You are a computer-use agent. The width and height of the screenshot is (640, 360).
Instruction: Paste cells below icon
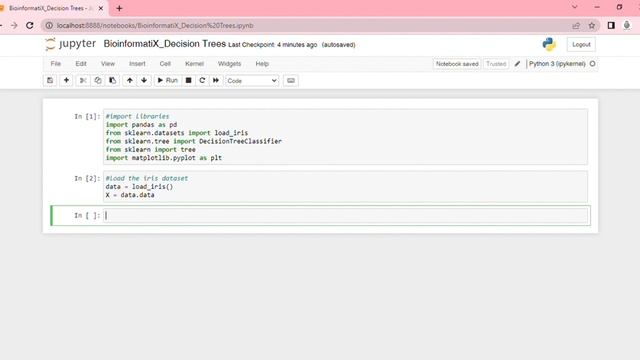pyautogui.click(x=112, y=80)
